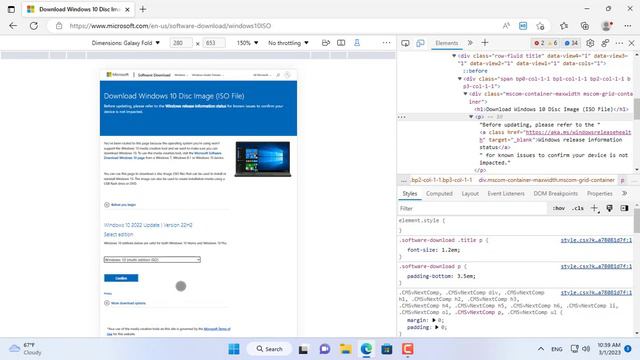Open style.css link for .software-download .title p
Image resolution: width=640 pixels, height=360 pixels.
click(x=596, y=240)
